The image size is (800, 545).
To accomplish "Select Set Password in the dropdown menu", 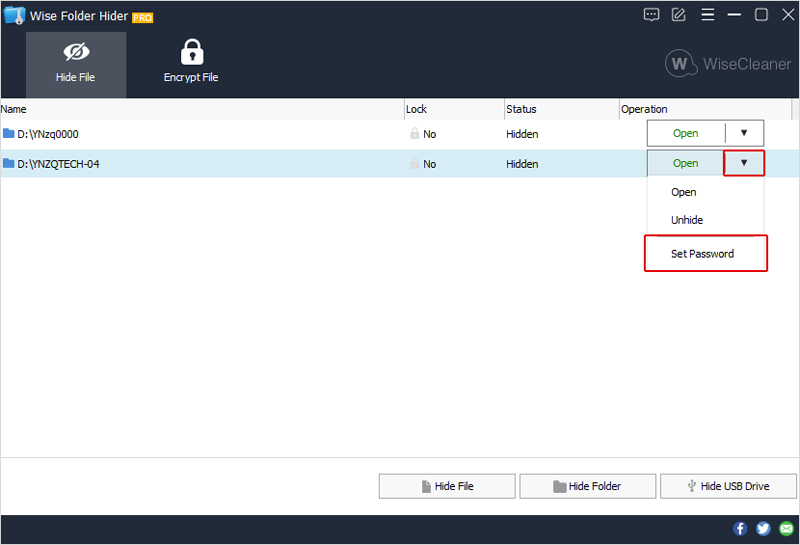I will 706,253.
